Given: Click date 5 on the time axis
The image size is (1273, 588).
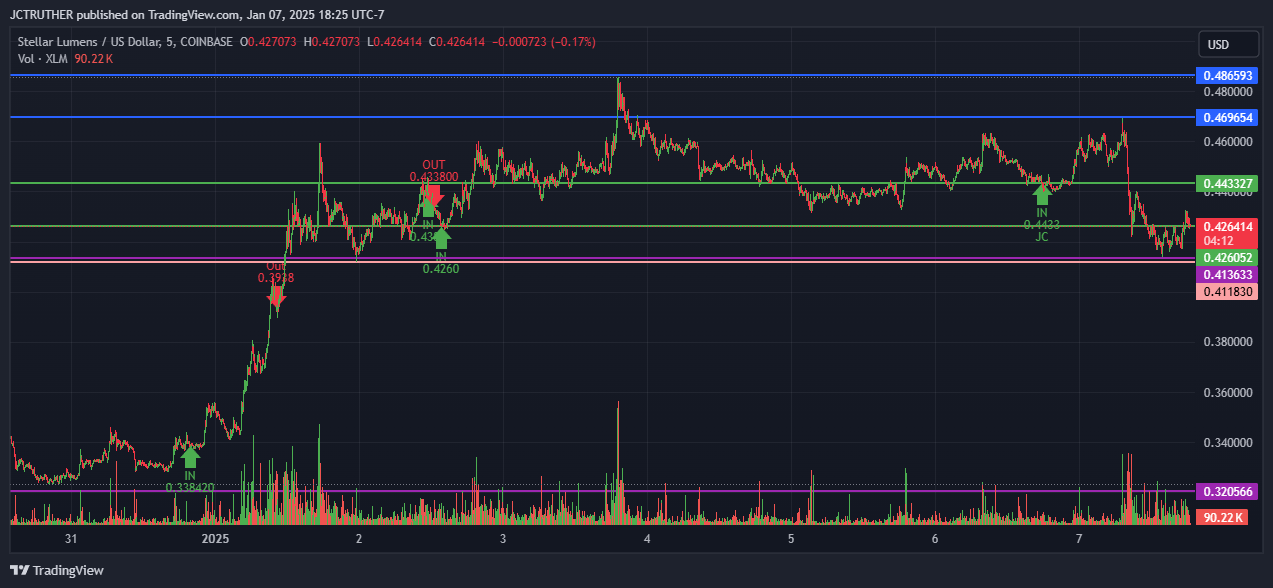Looking at the screenshot, I should pos(791,539).
